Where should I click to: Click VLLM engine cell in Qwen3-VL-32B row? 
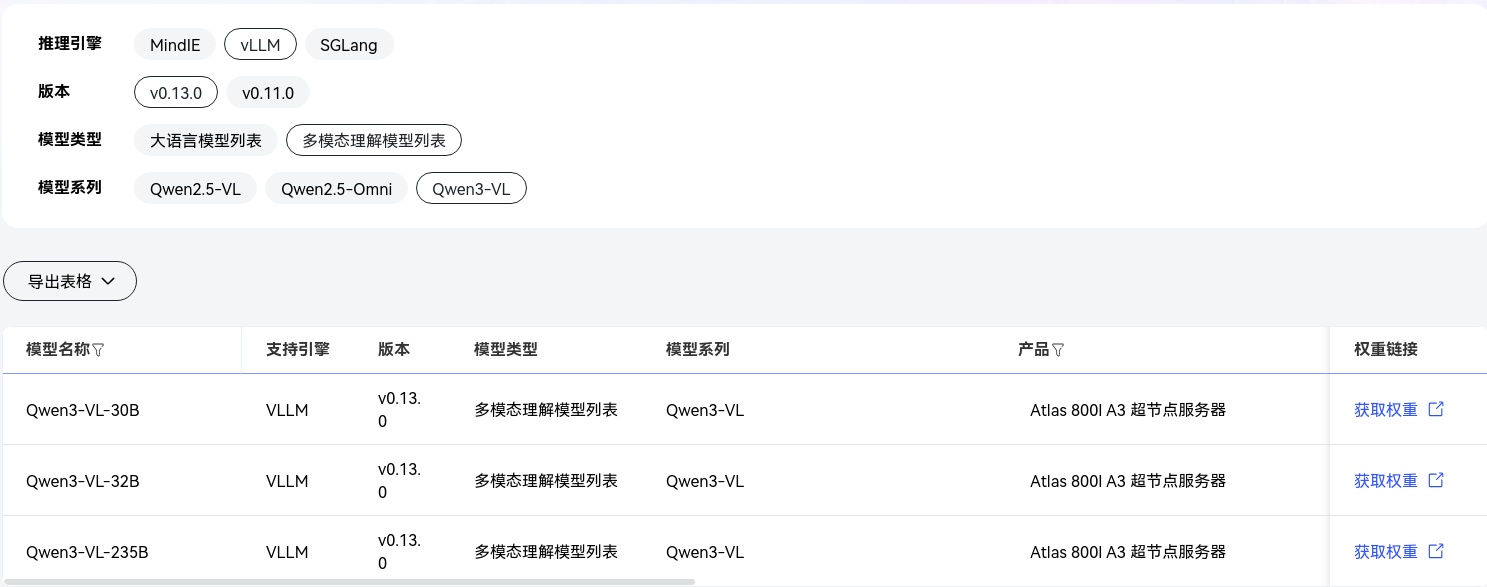[x=287, y=481]
